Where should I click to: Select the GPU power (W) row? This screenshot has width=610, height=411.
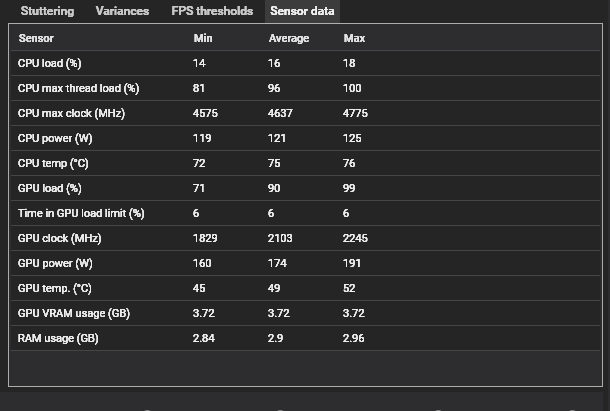pos(305,263)
